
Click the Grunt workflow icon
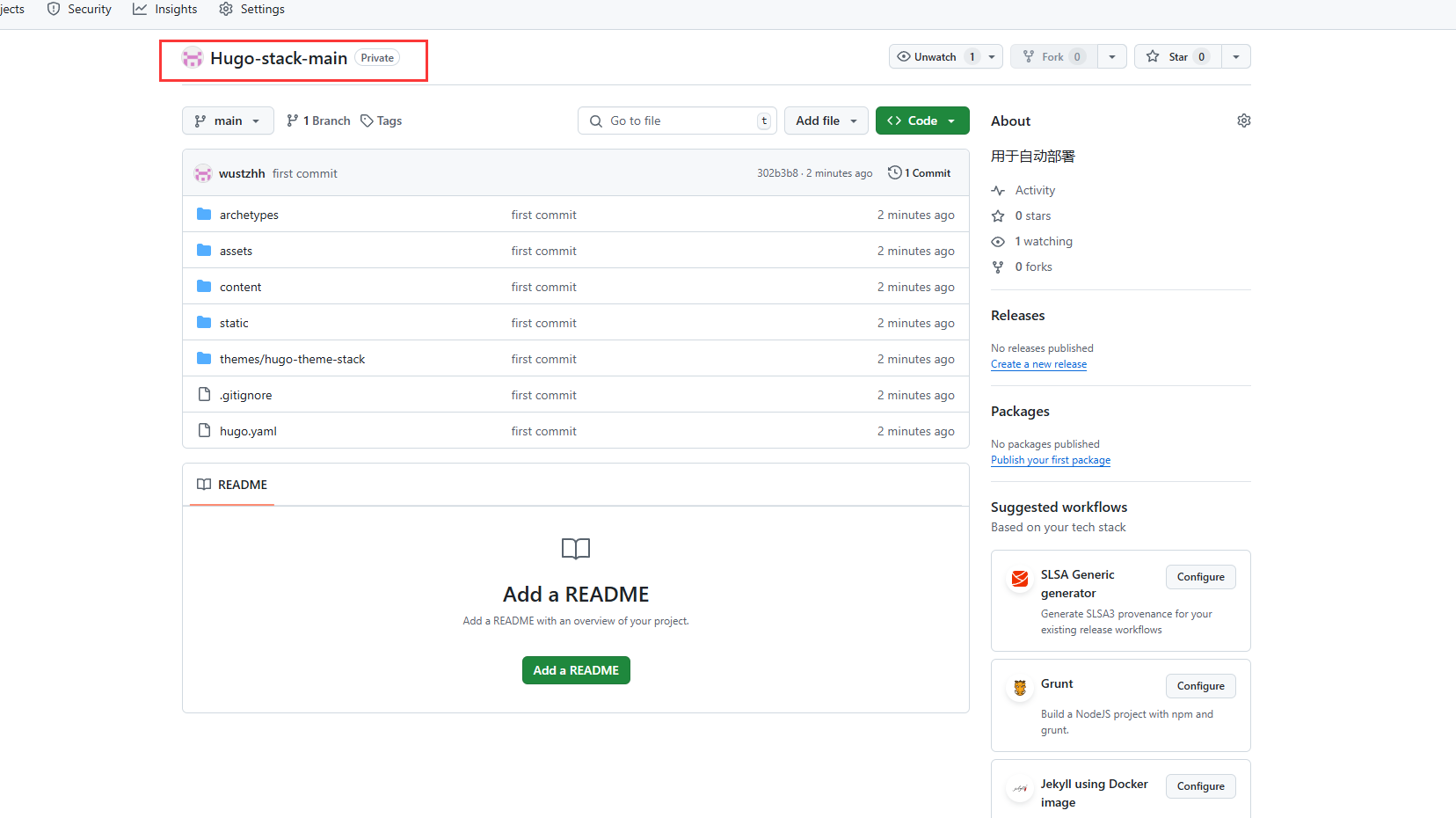point(1020,688)
